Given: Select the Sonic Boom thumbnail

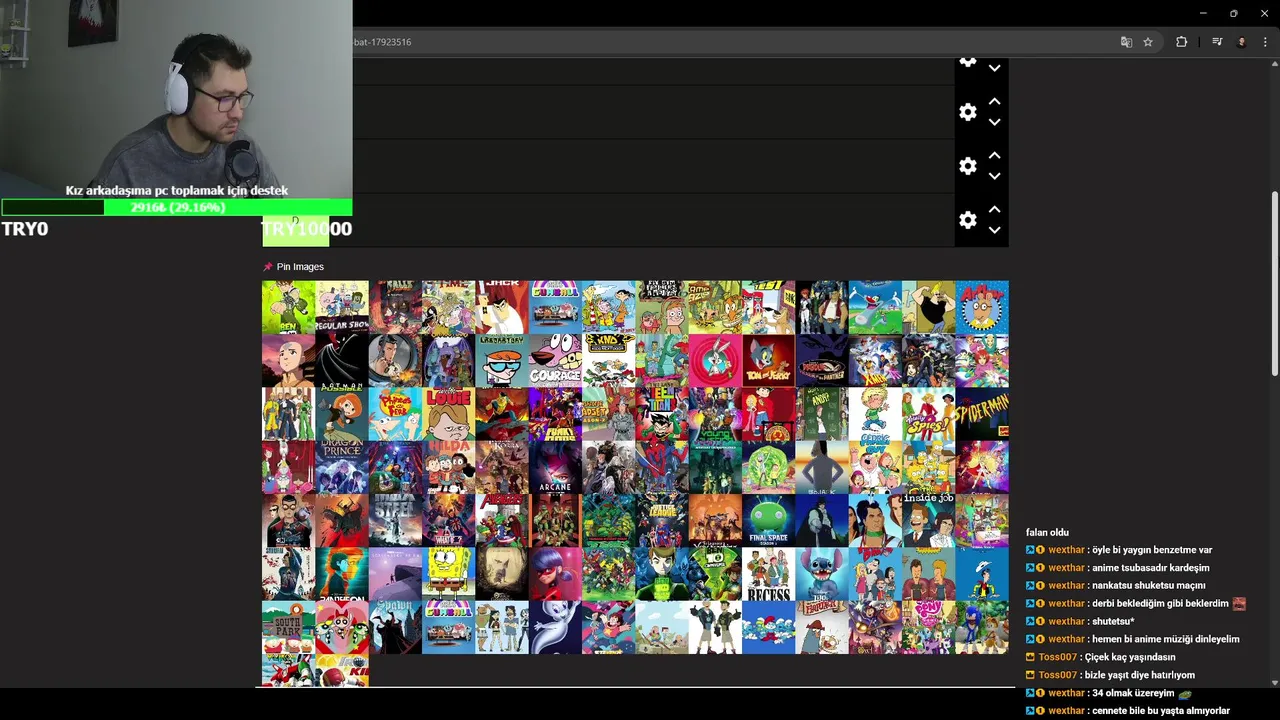Looking at the screenshot, I should (x=982, y=627).
